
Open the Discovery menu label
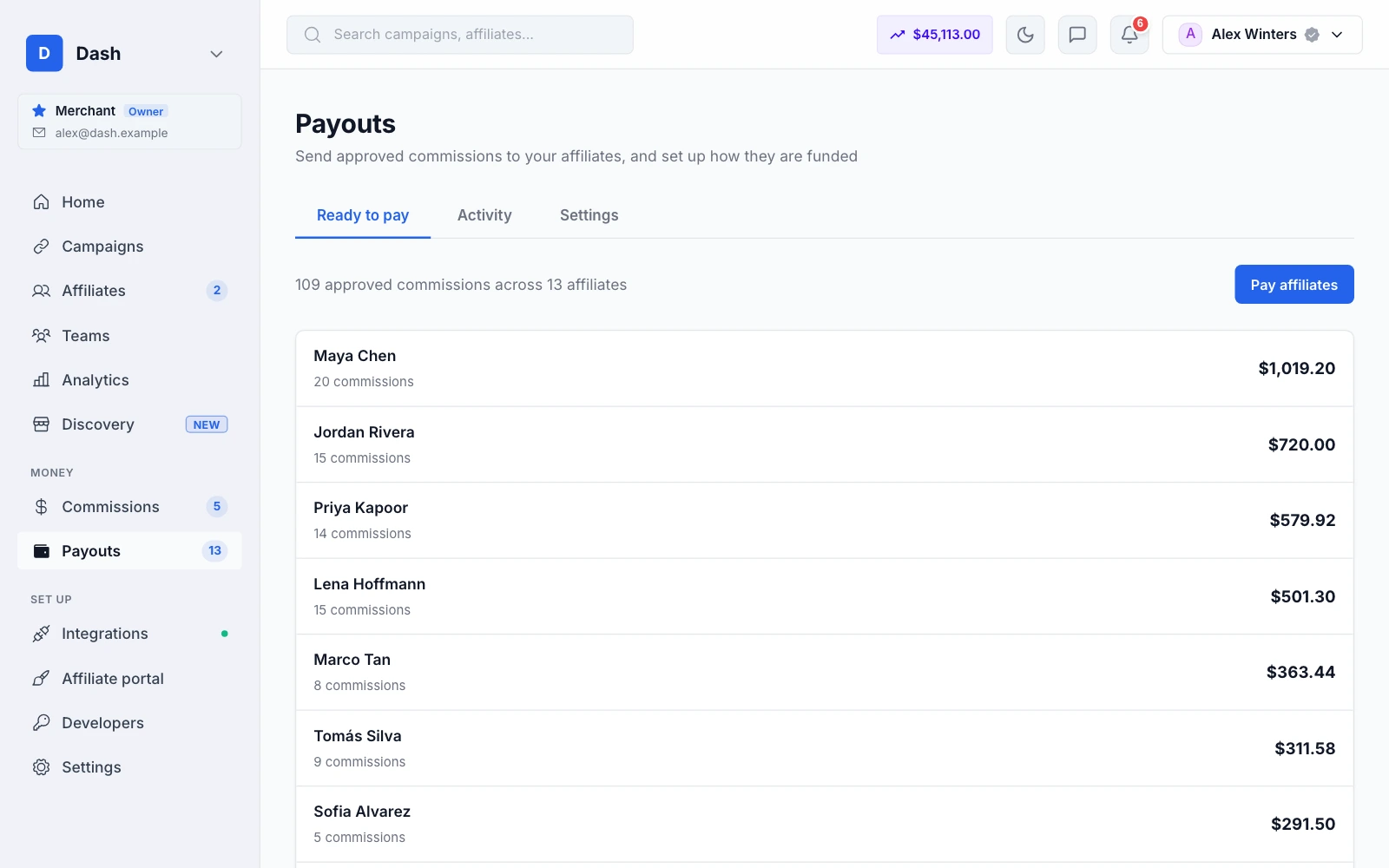click(98, 424)
